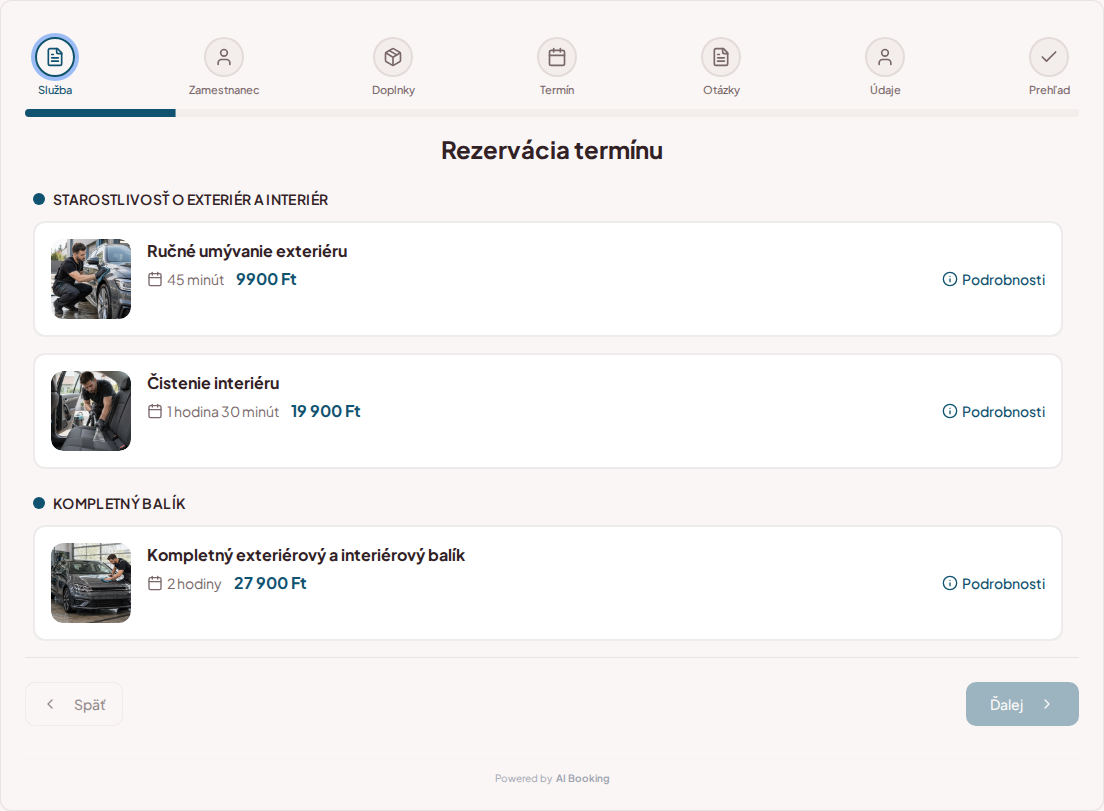Switch to the Prehľad tab label
This screenshot has height=811, width=1104.
[1049, 90]
